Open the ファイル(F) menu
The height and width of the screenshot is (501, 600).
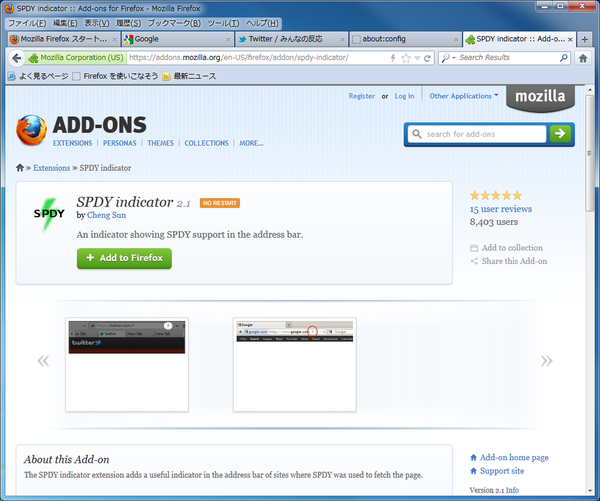(27, 23)
